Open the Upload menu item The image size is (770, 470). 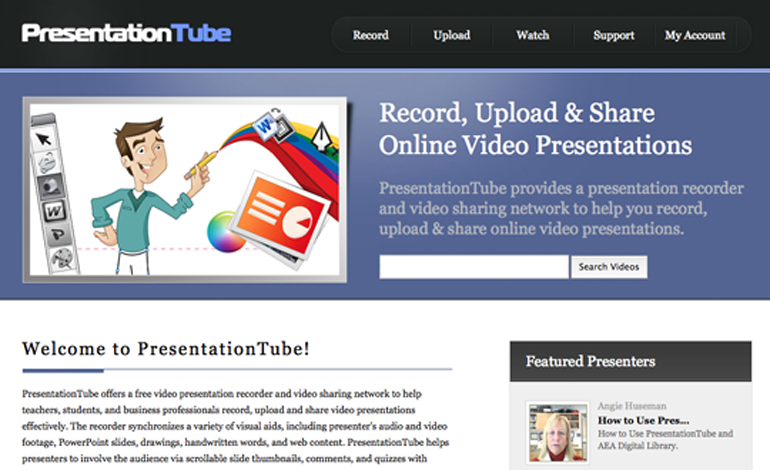pyautogui.click(x=452, y=35)
